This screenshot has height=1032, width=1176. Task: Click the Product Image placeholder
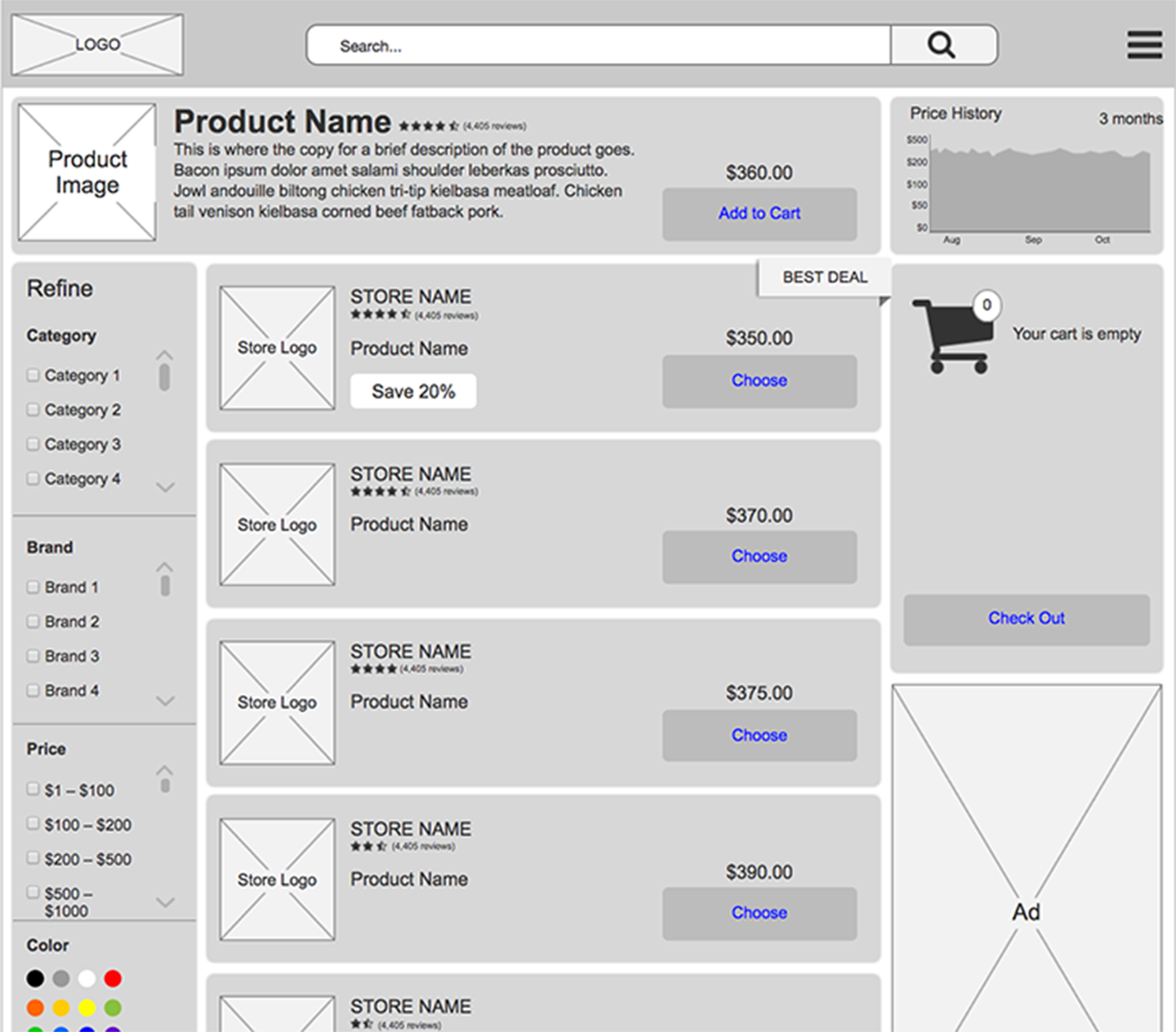87,172
